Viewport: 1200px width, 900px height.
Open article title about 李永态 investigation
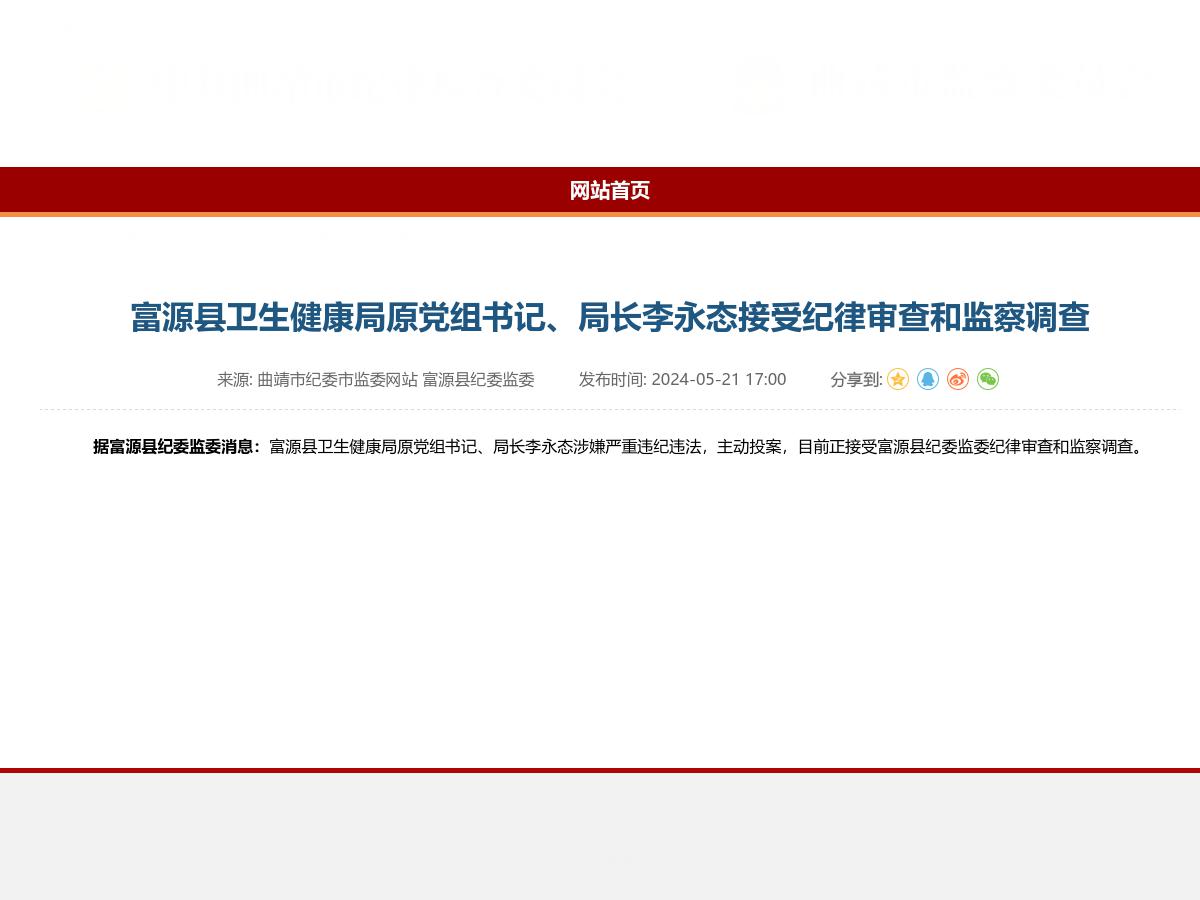610,318
